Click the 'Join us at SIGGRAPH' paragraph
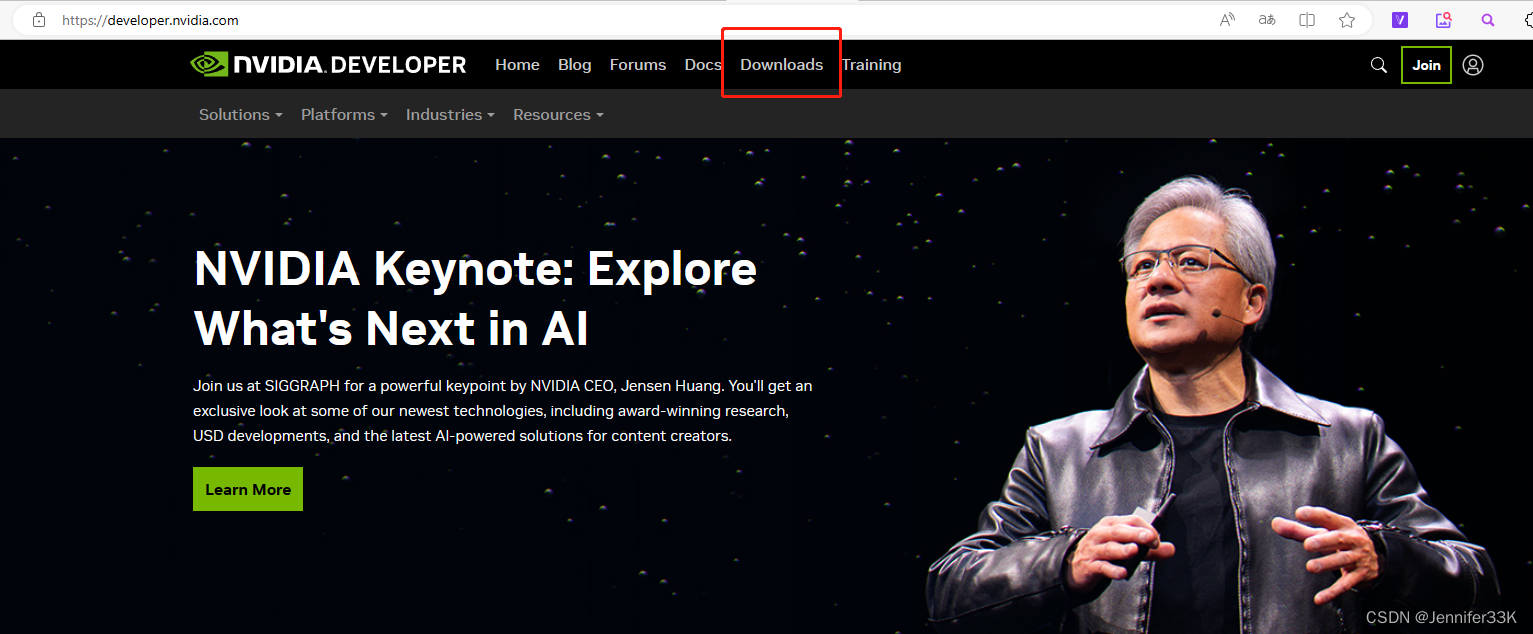 pos(503,411)
